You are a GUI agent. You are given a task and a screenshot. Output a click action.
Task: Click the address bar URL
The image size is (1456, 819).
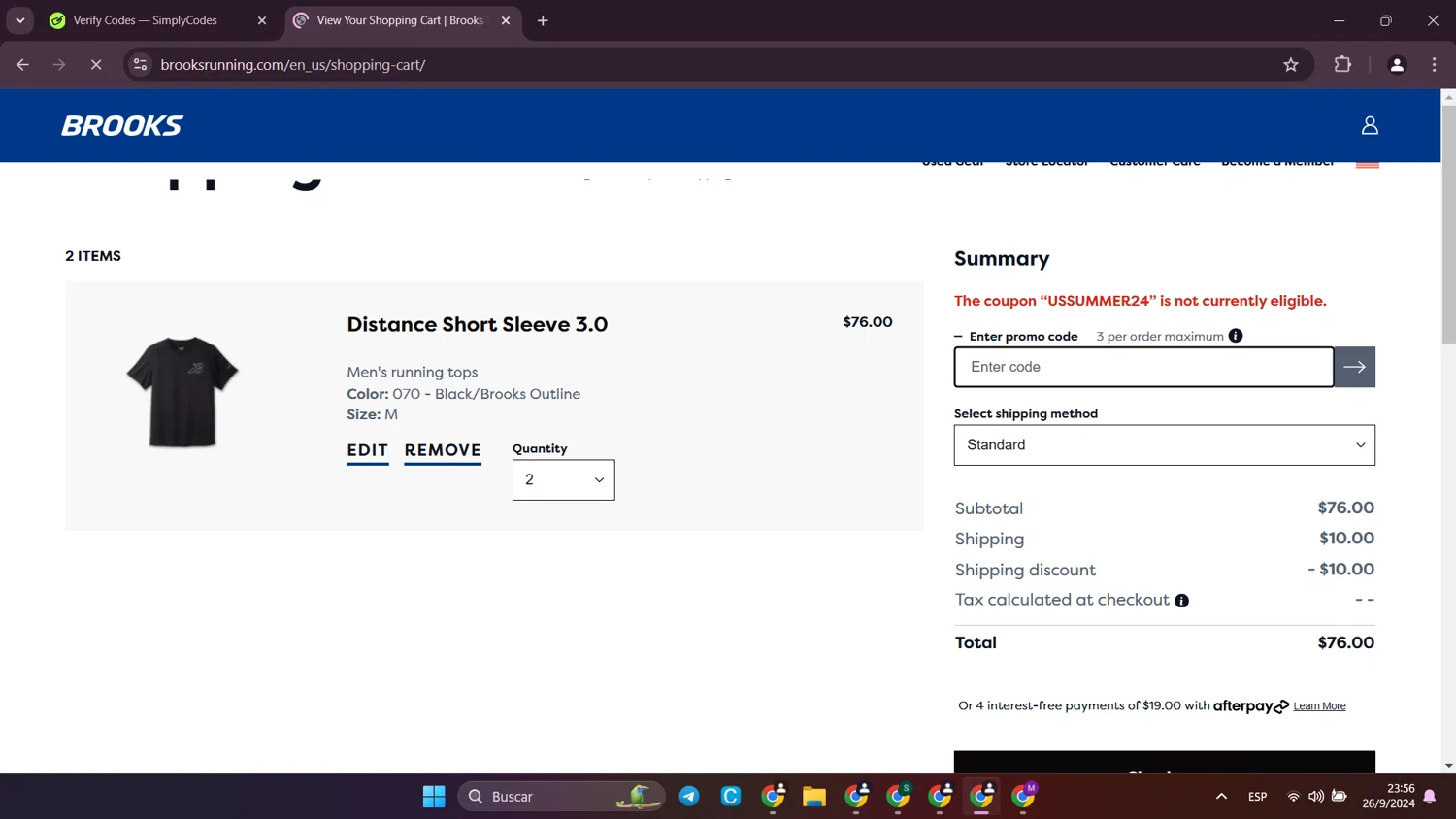(293, 65)
